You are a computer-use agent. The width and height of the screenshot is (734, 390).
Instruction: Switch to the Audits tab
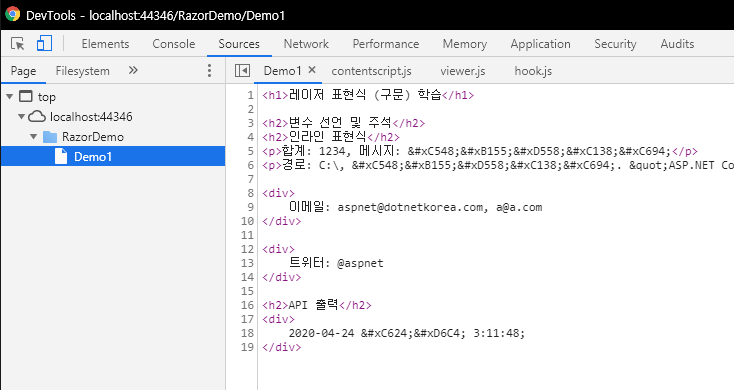coord(677,44)
